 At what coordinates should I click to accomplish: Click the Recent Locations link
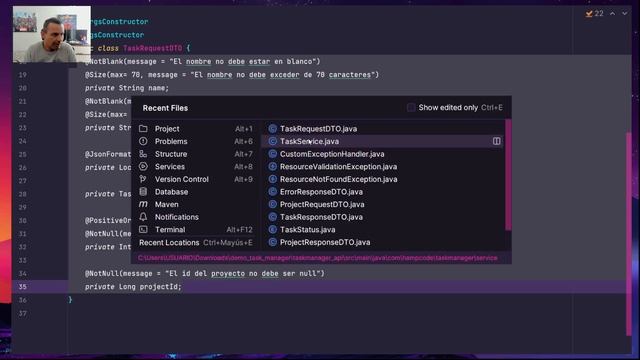click(x=169, y=242)
